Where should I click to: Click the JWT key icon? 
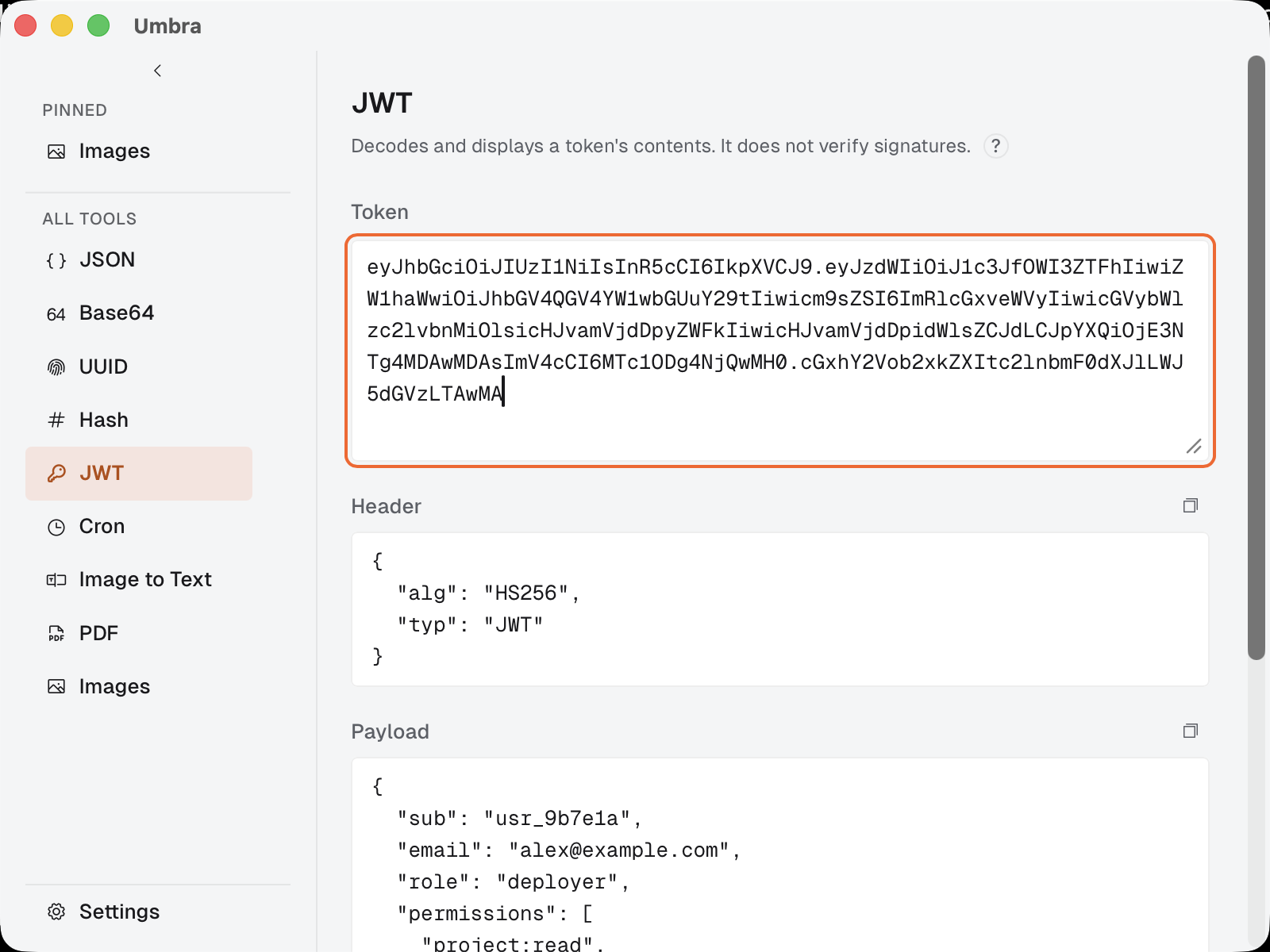click(x=56, y=474)
